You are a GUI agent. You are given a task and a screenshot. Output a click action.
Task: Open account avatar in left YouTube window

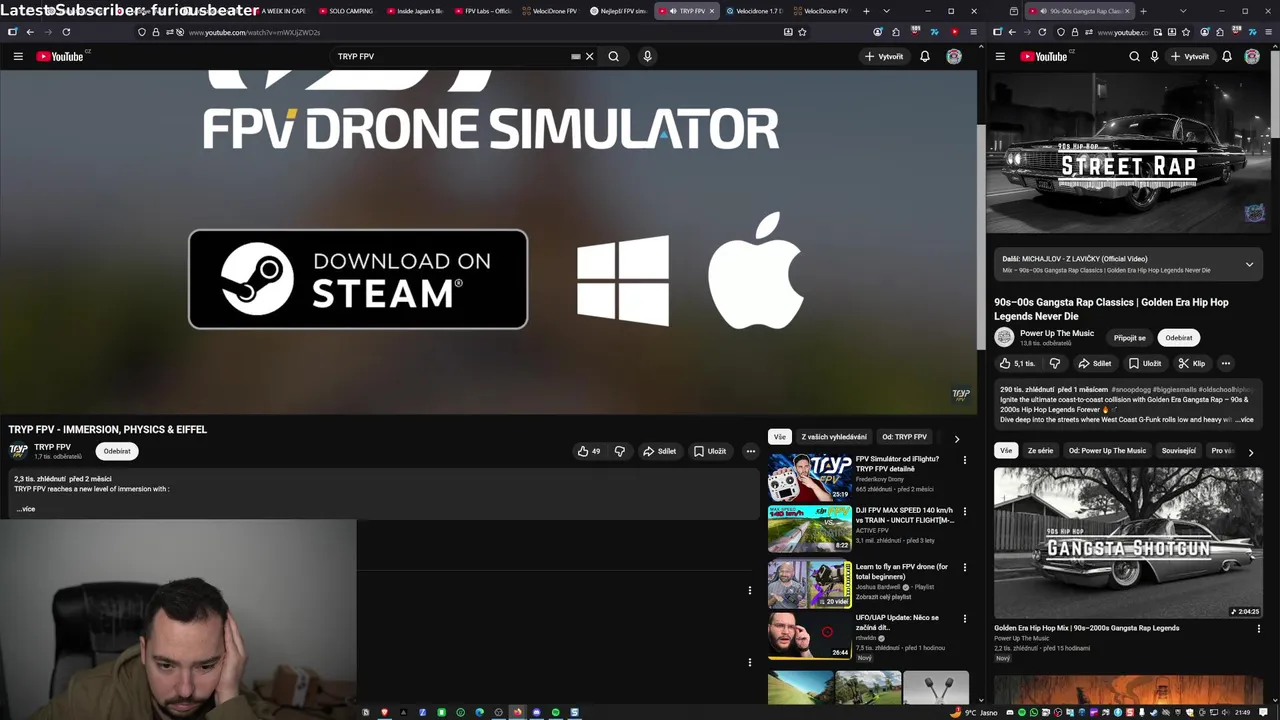click(954, 56)
